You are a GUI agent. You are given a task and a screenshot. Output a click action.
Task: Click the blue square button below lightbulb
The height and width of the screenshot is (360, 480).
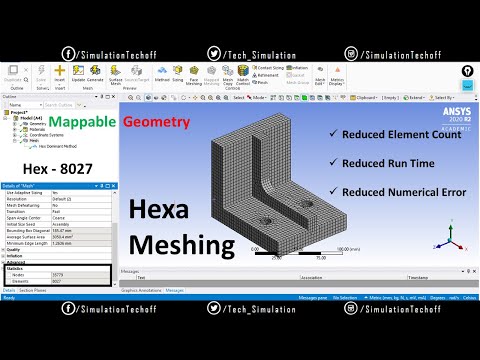467,86
